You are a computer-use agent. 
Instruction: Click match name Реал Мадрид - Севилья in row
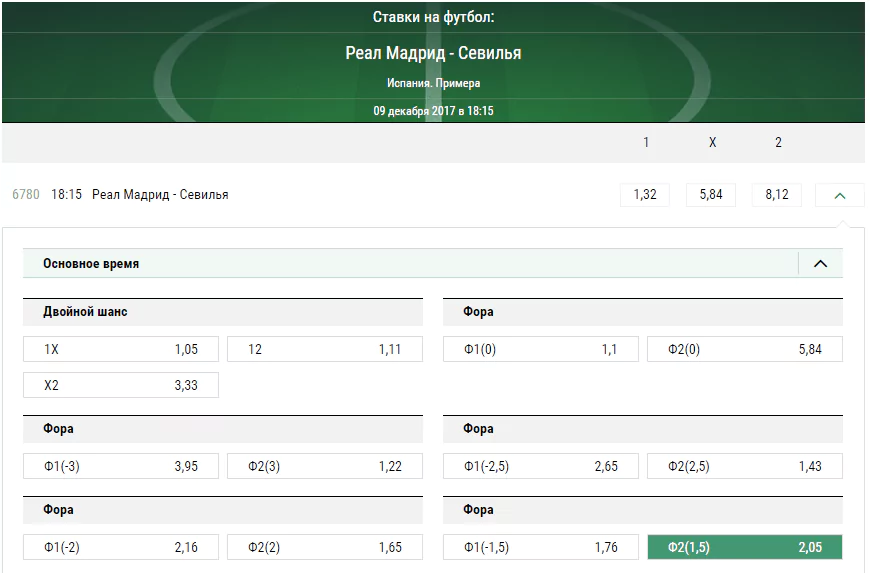click(x=160, y=195)
